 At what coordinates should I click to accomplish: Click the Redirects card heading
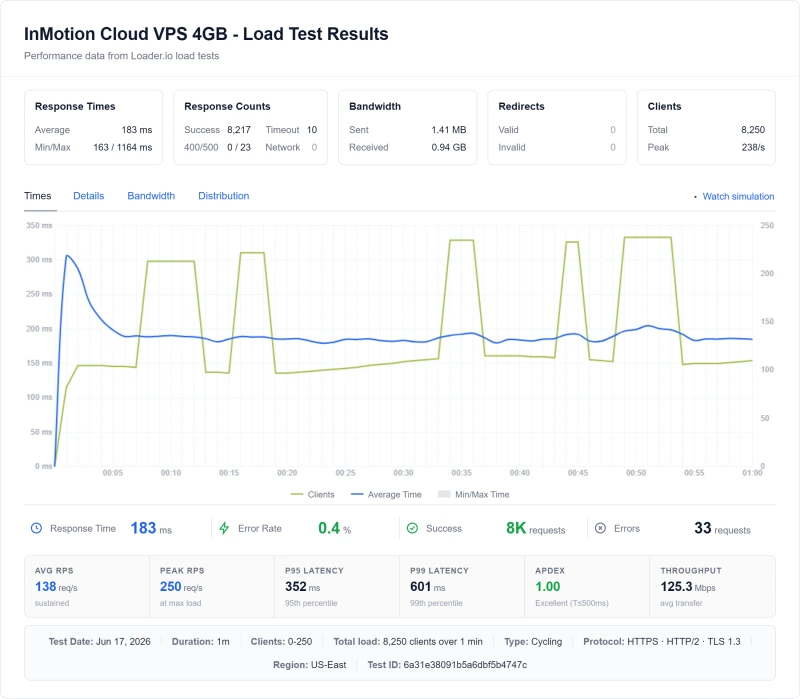tap(521, 106)
